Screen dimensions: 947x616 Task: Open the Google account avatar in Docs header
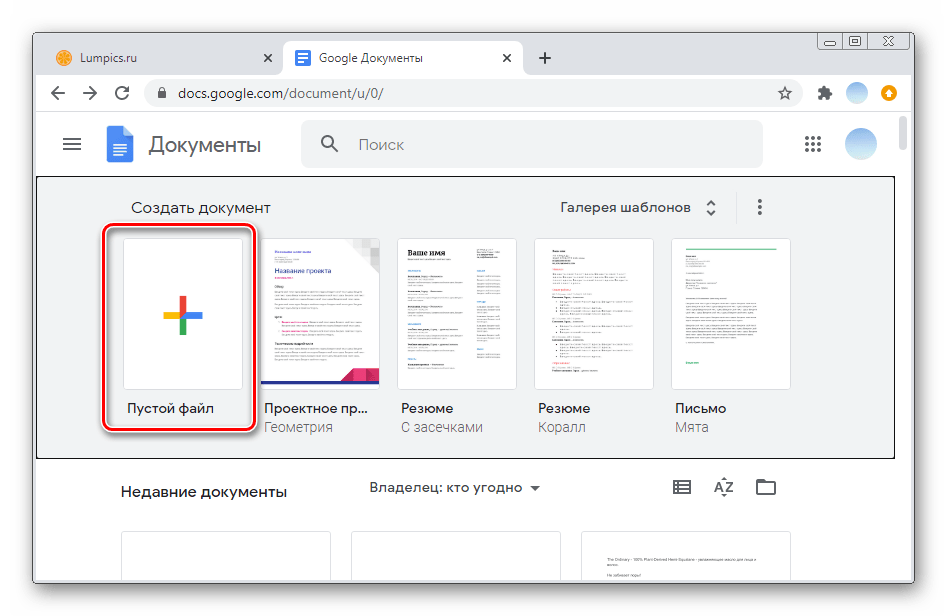click(x=861, y=144)
